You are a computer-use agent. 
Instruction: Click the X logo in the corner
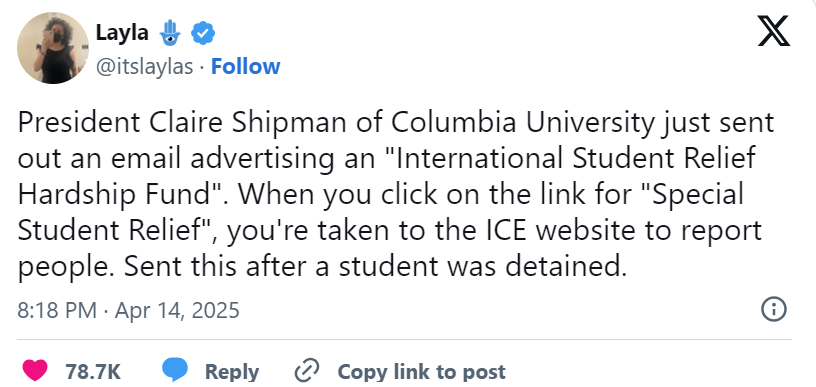click(x=773, y=31)
